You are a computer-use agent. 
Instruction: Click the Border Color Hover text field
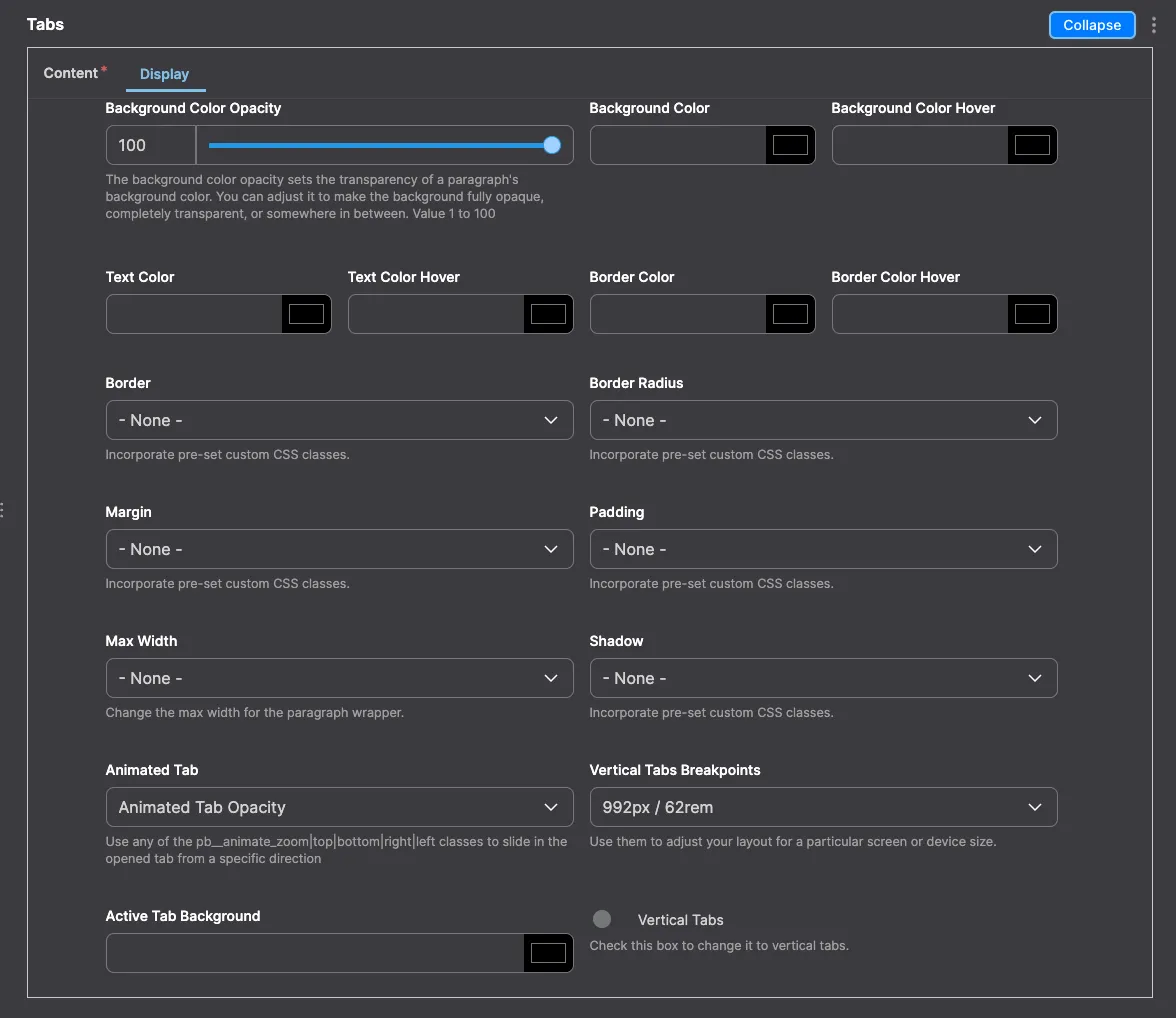pos(920,314)
